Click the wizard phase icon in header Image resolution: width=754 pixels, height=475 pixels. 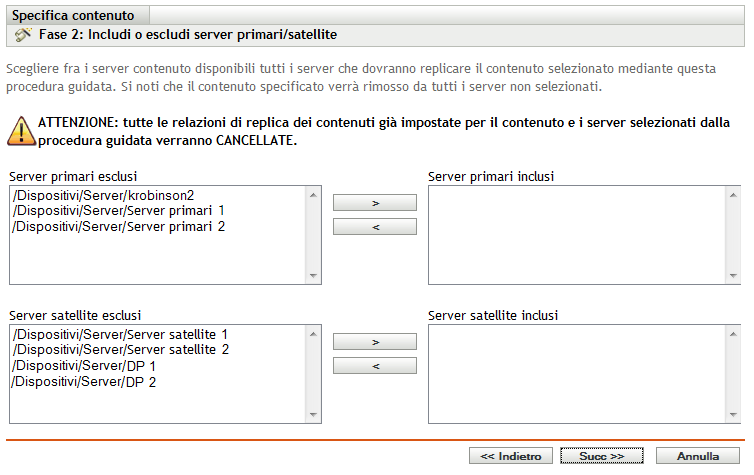(24, 34)
